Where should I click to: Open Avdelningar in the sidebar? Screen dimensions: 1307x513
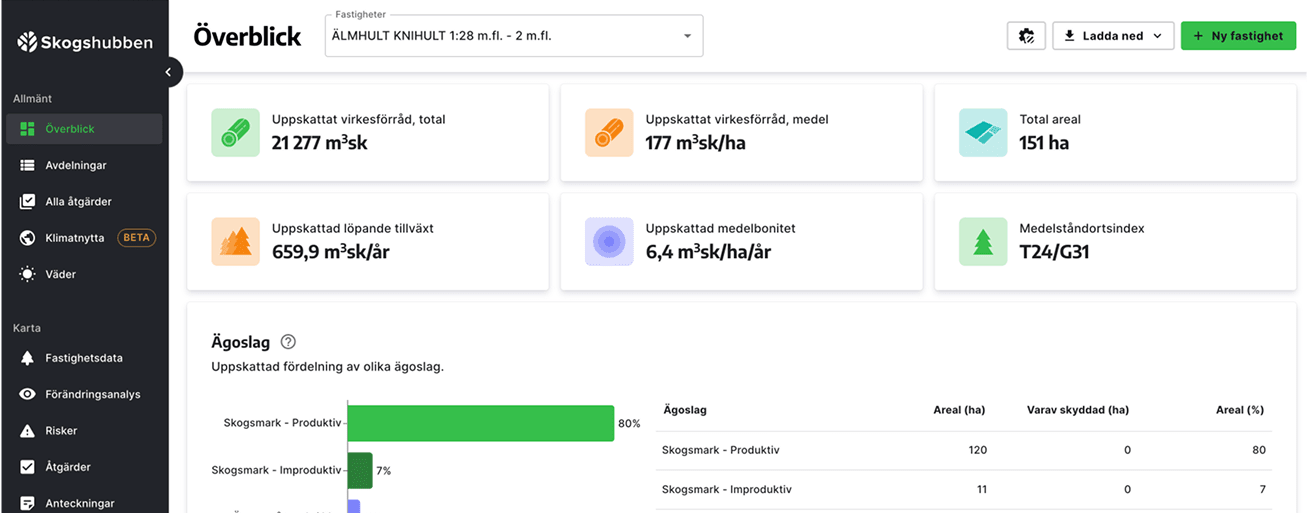76,165
